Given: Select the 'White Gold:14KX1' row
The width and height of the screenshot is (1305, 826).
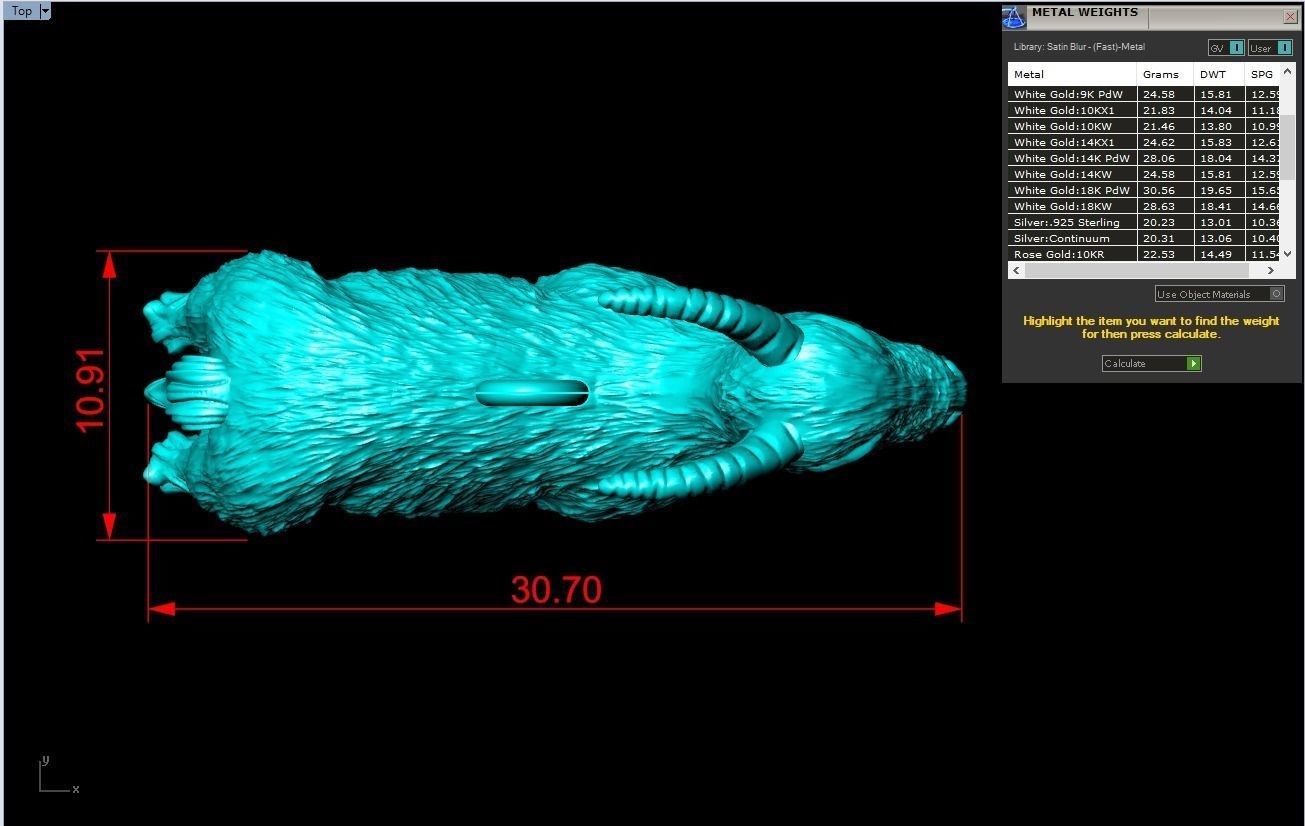Looking at the screenshot, I should point(1144,142).
